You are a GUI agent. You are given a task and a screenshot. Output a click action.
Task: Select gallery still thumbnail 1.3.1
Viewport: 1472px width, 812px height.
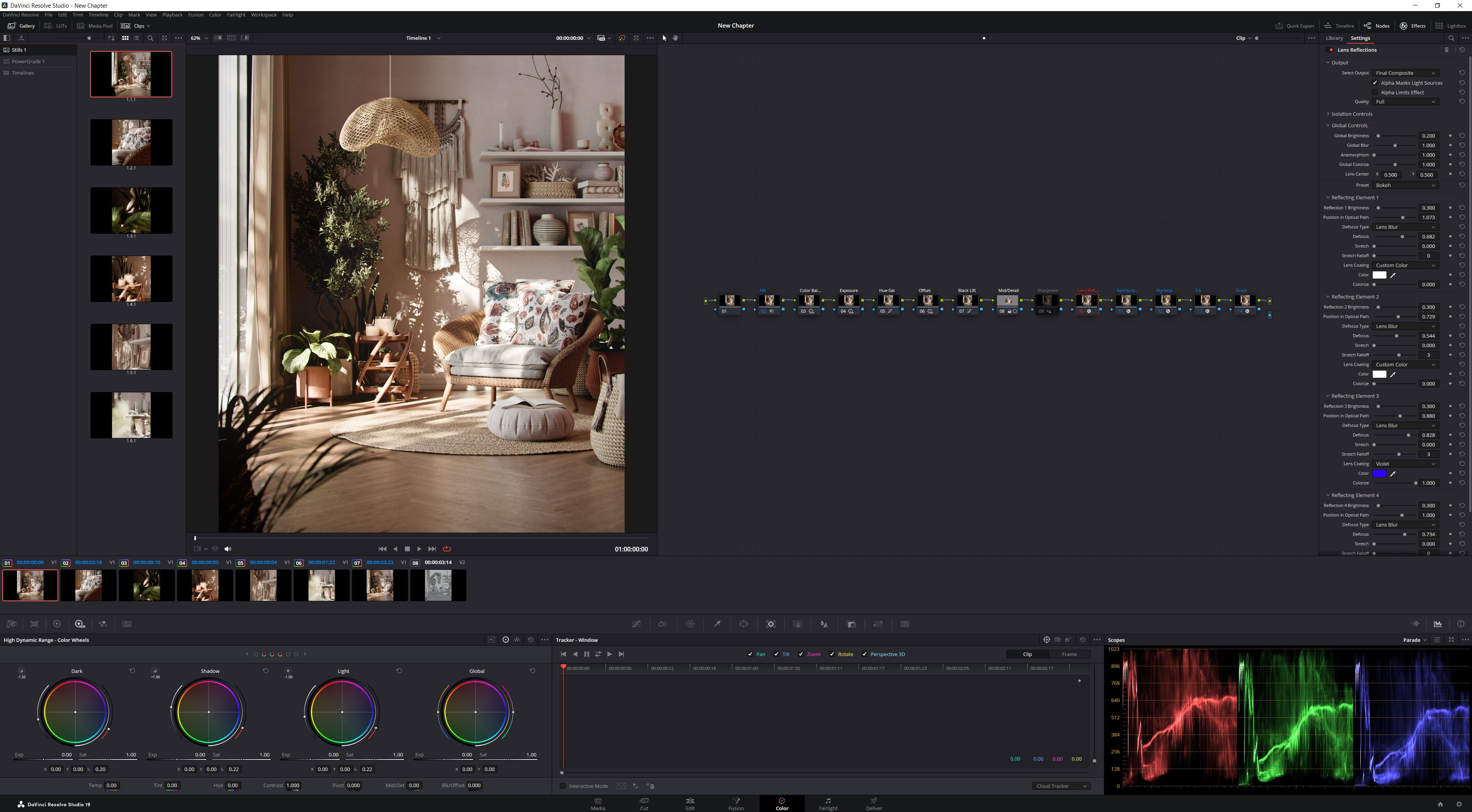pos(131,211)
